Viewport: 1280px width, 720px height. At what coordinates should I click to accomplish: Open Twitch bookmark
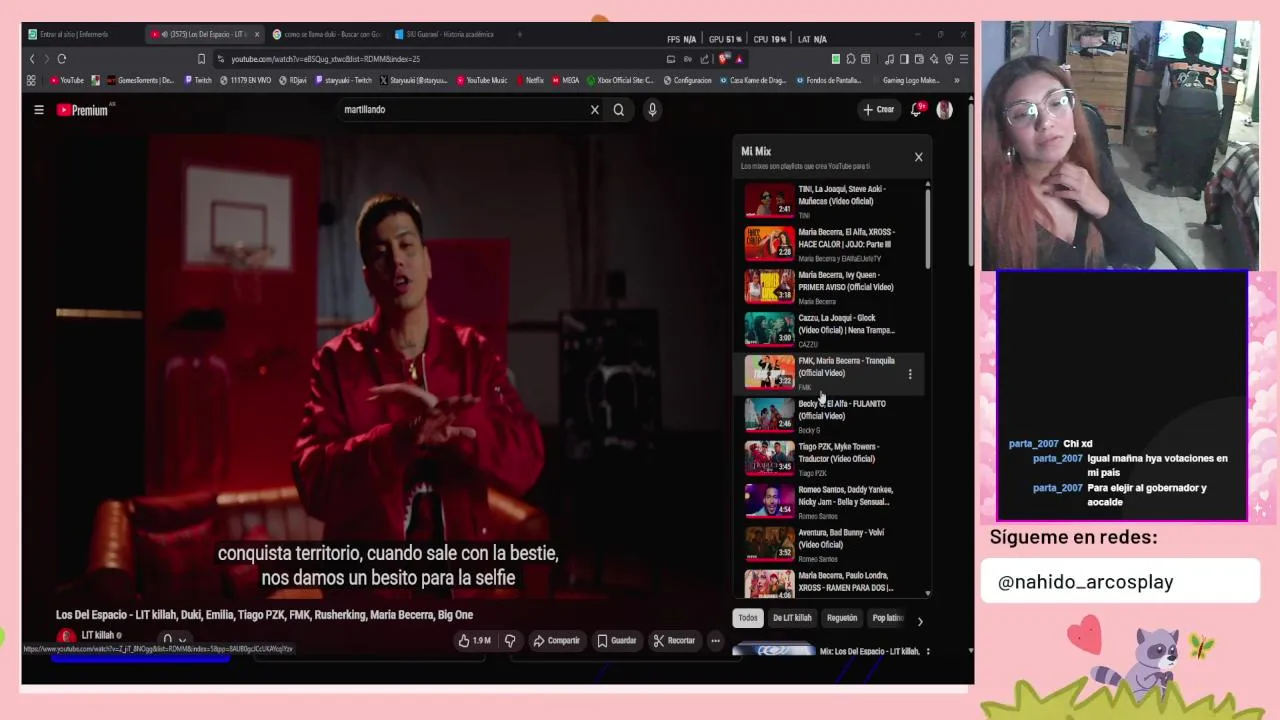point(198,80)
